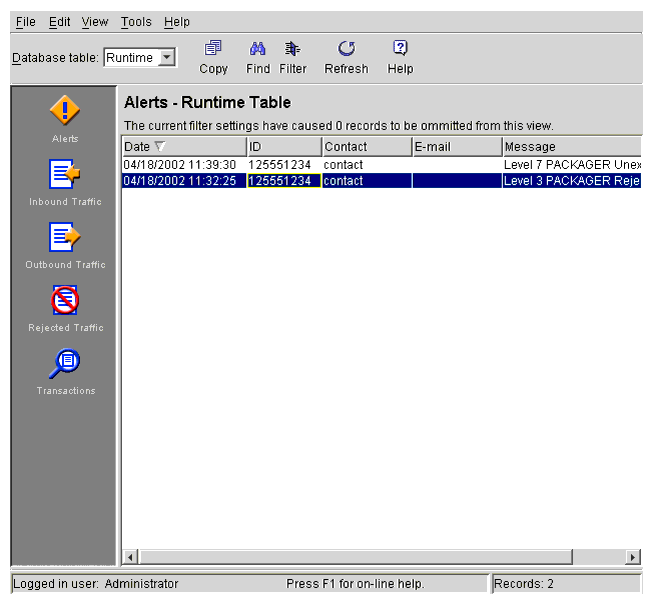653x604 pixels.
Task: Click the horizontal scrollbar right arrow
Action: pos(633,557)
